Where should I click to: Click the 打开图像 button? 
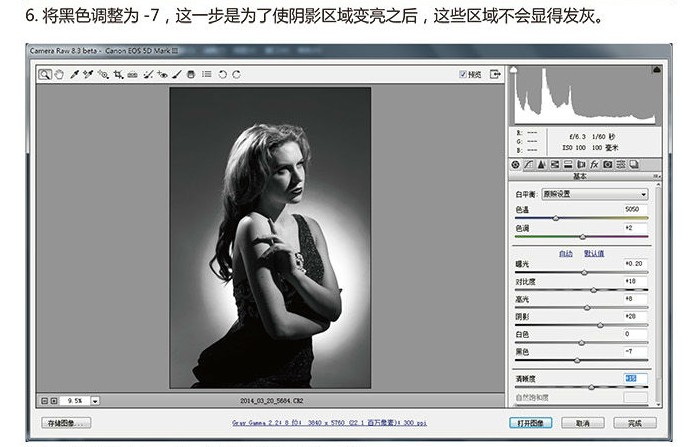click(x=530, y=423)
